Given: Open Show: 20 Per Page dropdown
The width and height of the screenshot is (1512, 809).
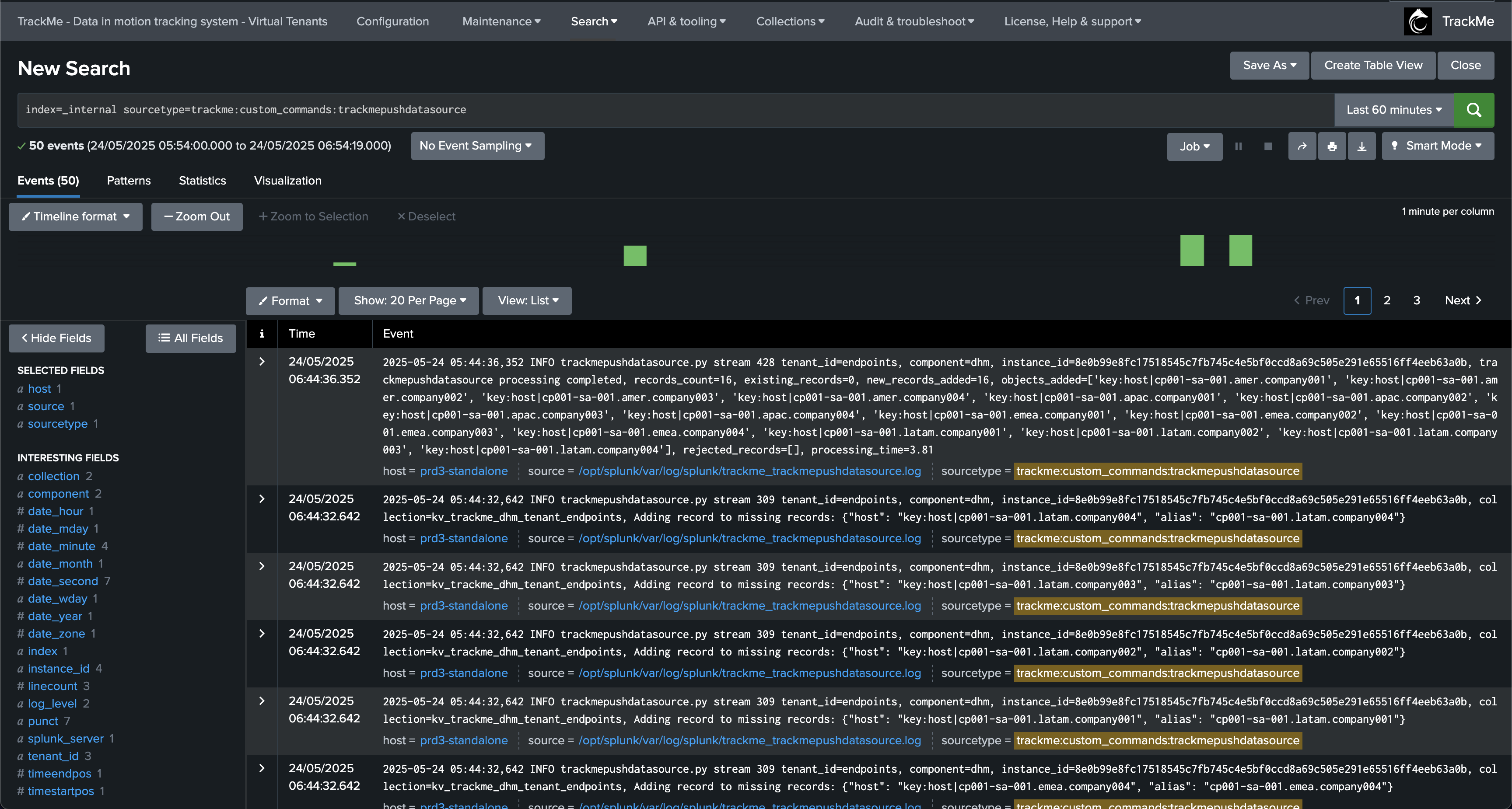Looking at the screenshot, I should click(x=409, y=300).
